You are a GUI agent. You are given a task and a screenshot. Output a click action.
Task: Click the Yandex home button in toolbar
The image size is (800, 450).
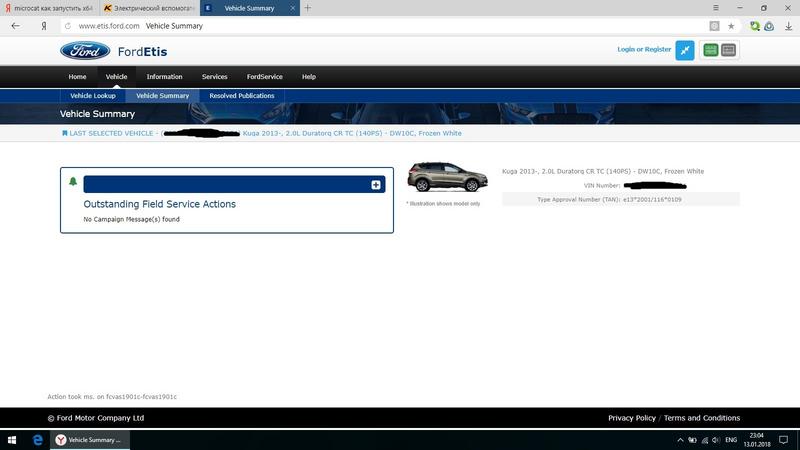tap(44, 26)
